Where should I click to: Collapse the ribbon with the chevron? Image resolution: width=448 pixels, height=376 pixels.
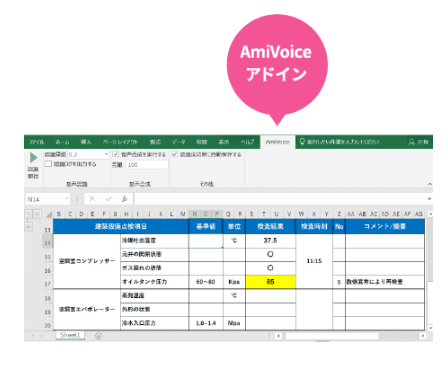pyautogui.click(x=430, y=184)
